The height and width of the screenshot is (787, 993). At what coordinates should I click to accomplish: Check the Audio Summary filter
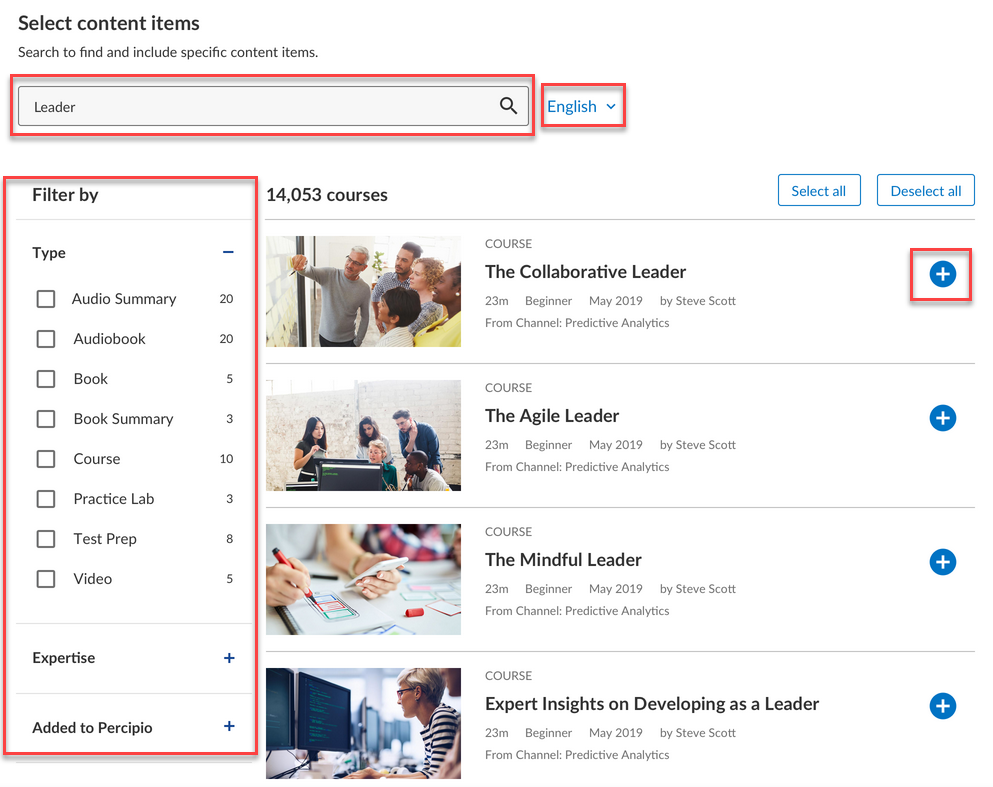[46, 299]
